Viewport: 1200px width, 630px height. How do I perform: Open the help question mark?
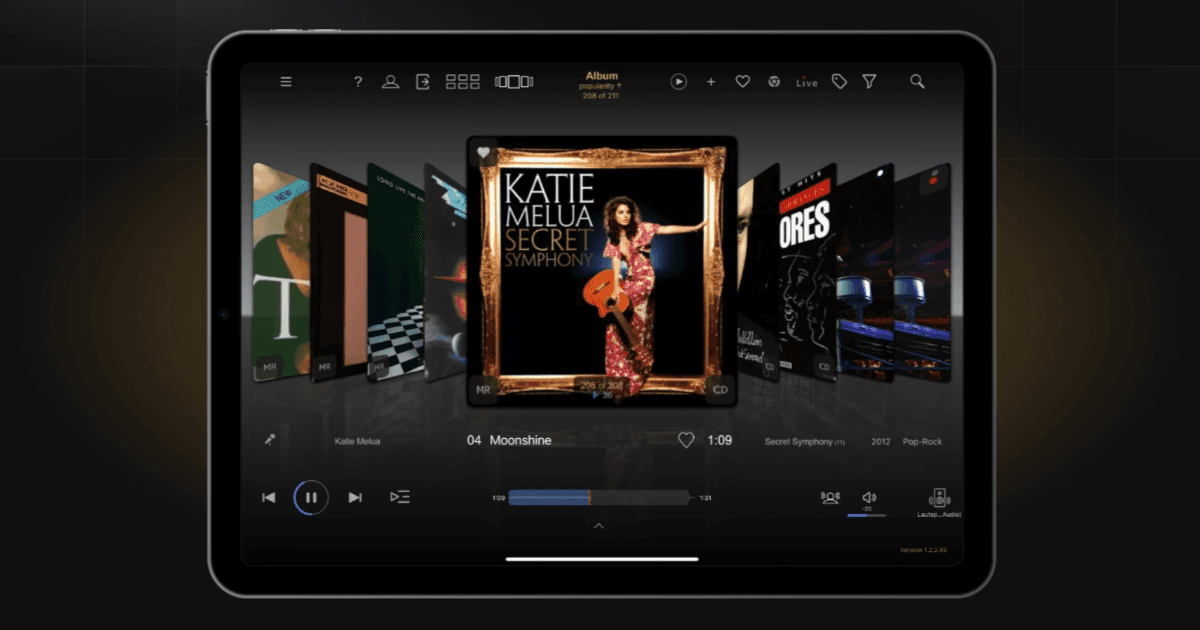(x=357, y=82)
